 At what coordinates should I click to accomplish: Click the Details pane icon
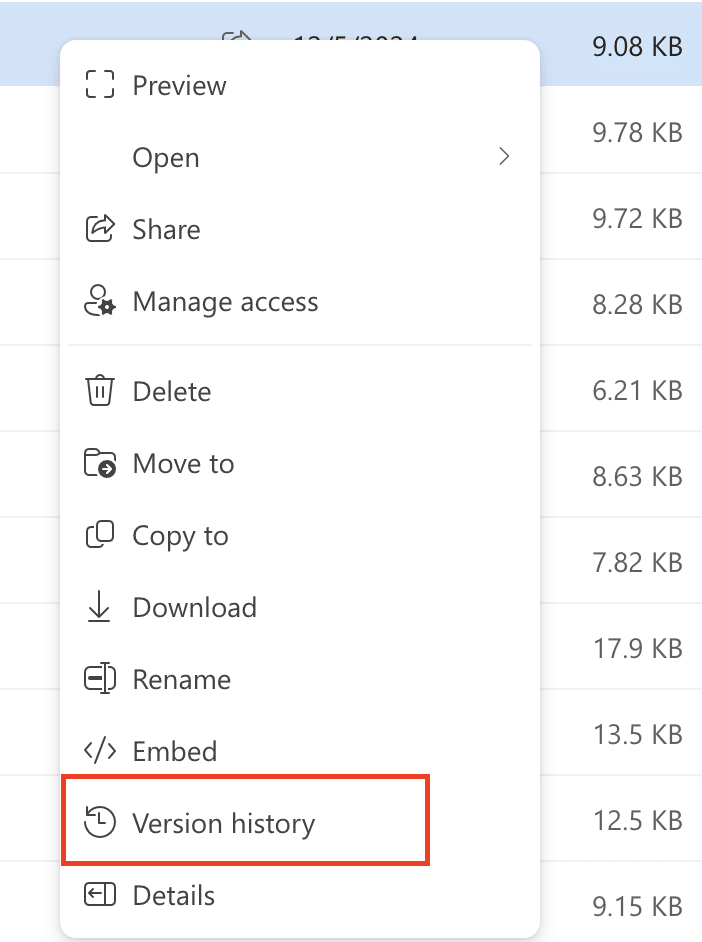click(x=99, y=895)
